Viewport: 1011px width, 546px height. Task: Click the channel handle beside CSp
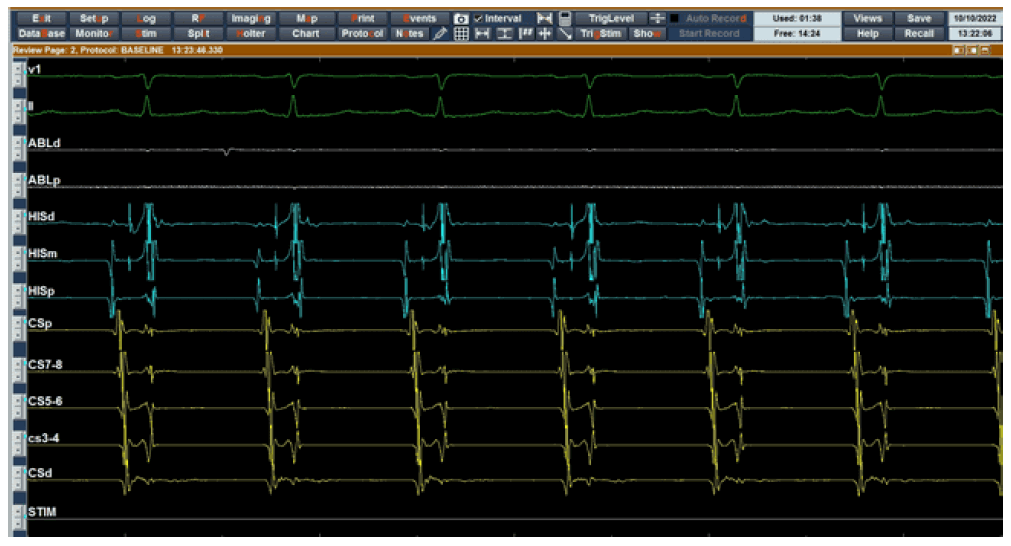click(18, 328)
